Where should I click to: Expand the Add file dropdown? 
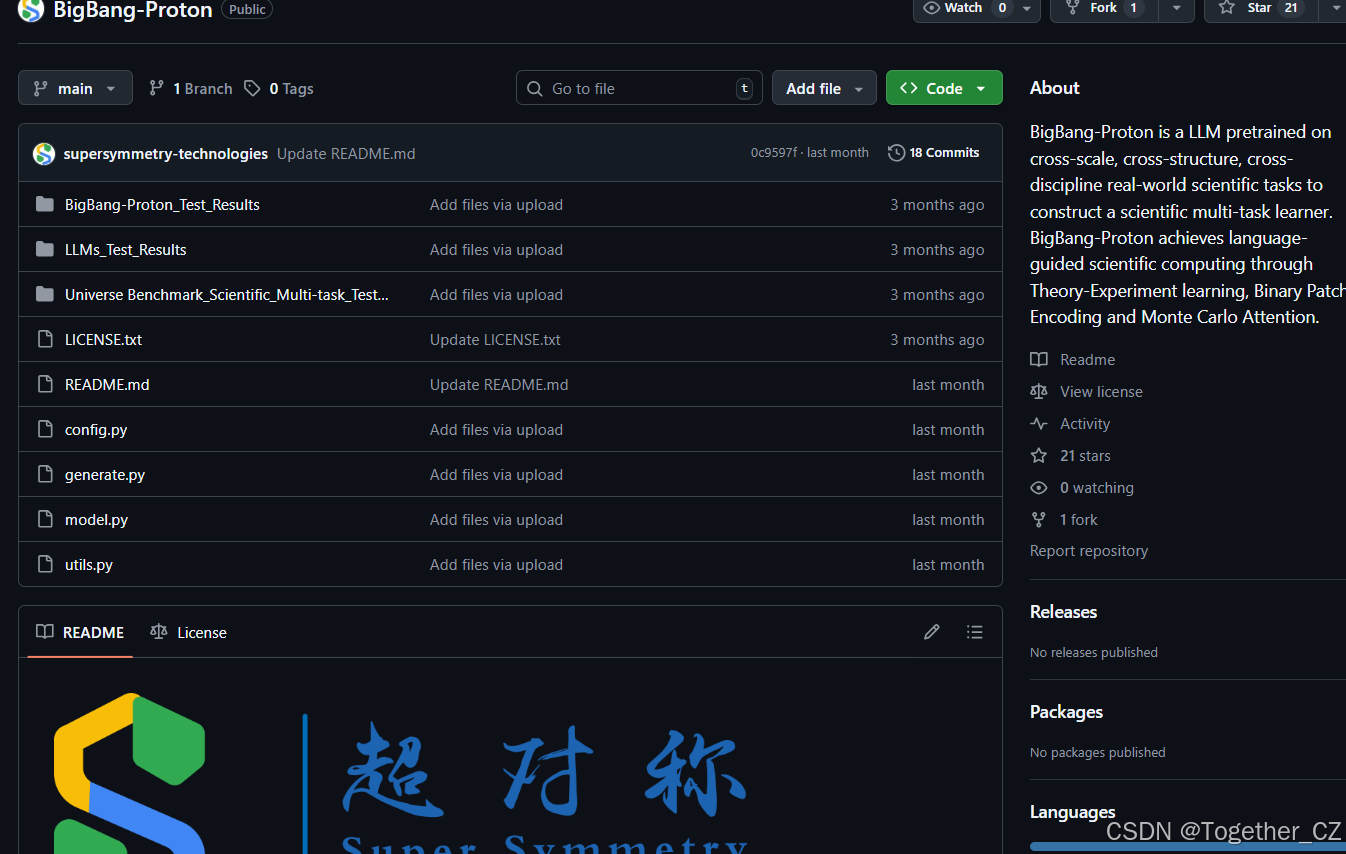pyautogui.click(x=824, y=88)
